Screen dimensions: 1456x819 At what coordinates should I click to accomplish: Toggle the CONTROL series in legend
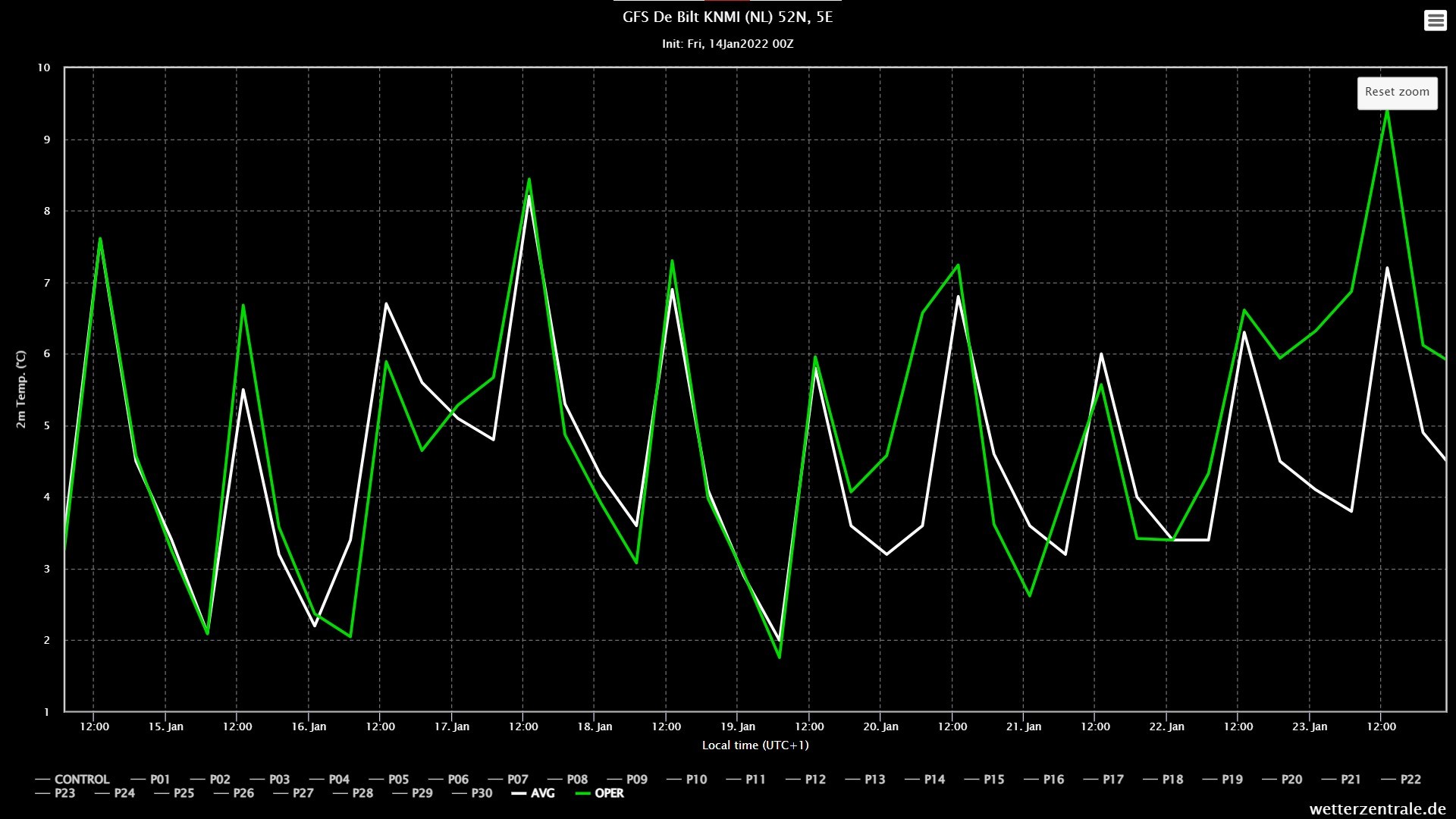pos(81,780)
